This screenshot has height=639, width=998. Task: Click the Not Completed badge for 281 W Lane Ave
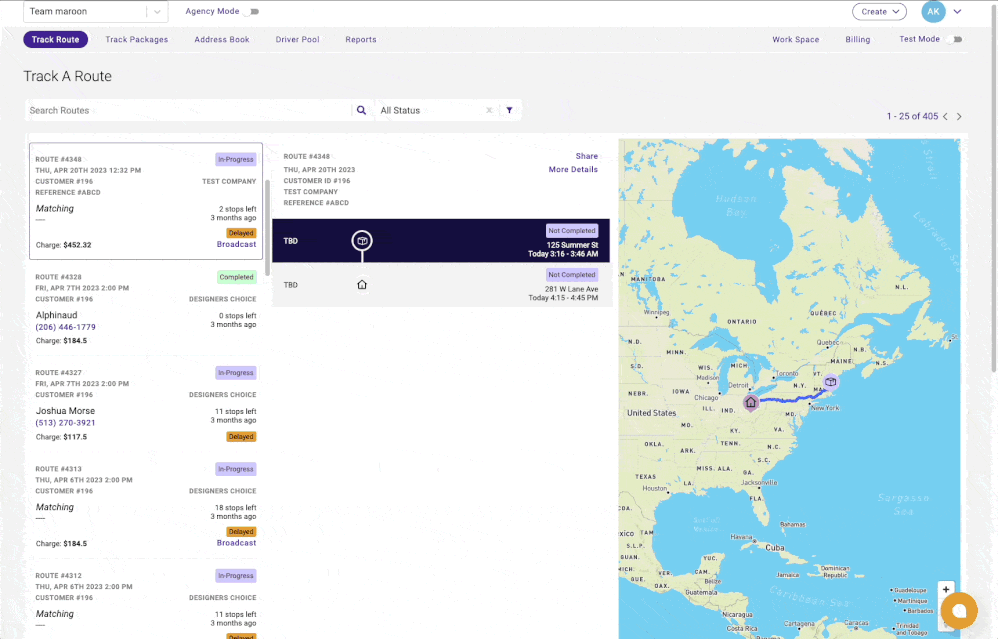(x=572, y=275)
